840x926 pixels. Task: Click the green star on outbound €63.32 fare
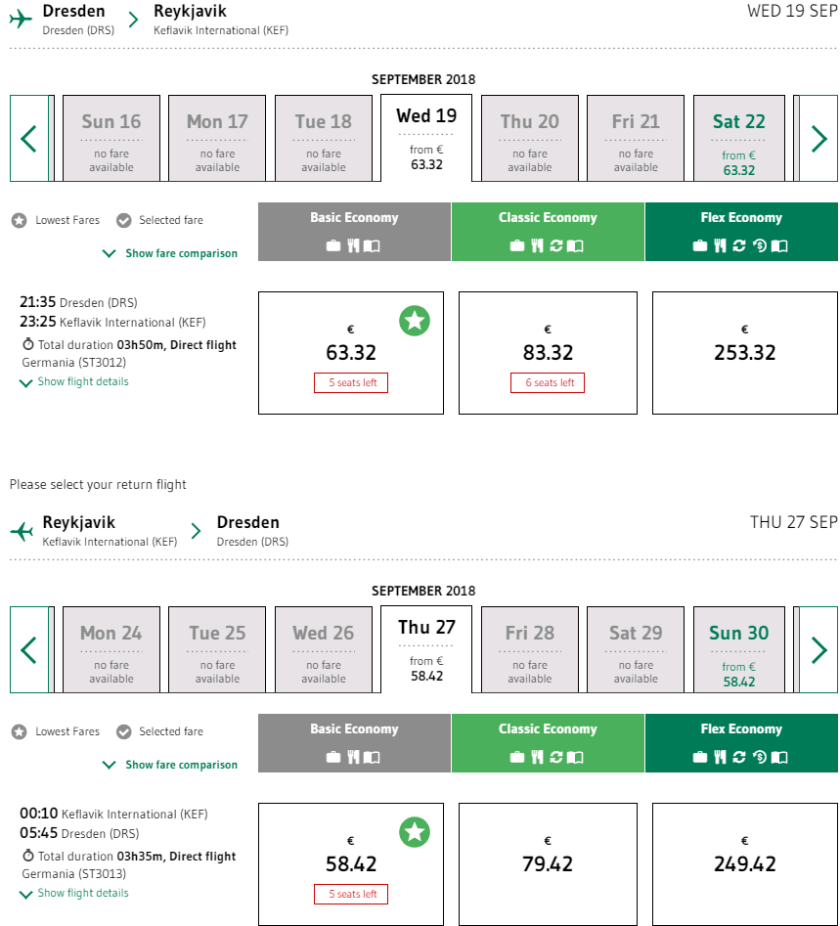[x=415, y=321]
